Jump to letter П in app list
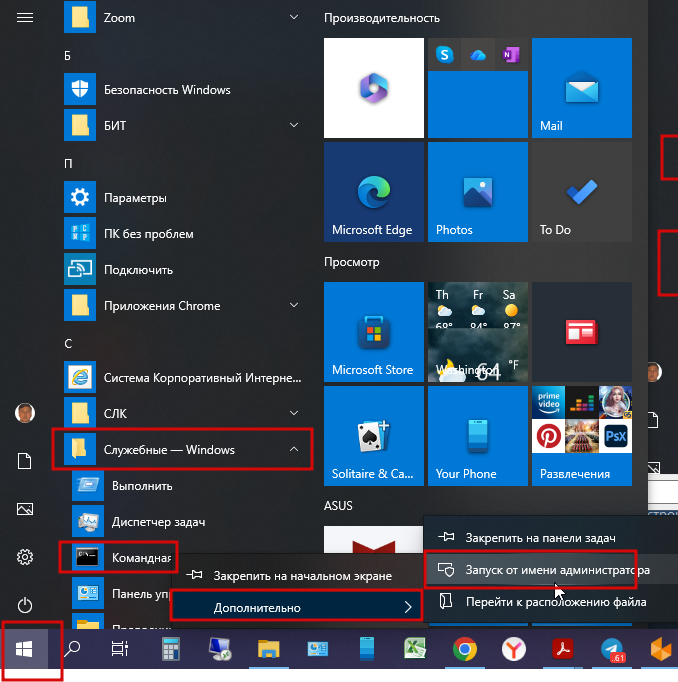Screen dimensions: 678x682 point(68,164)
